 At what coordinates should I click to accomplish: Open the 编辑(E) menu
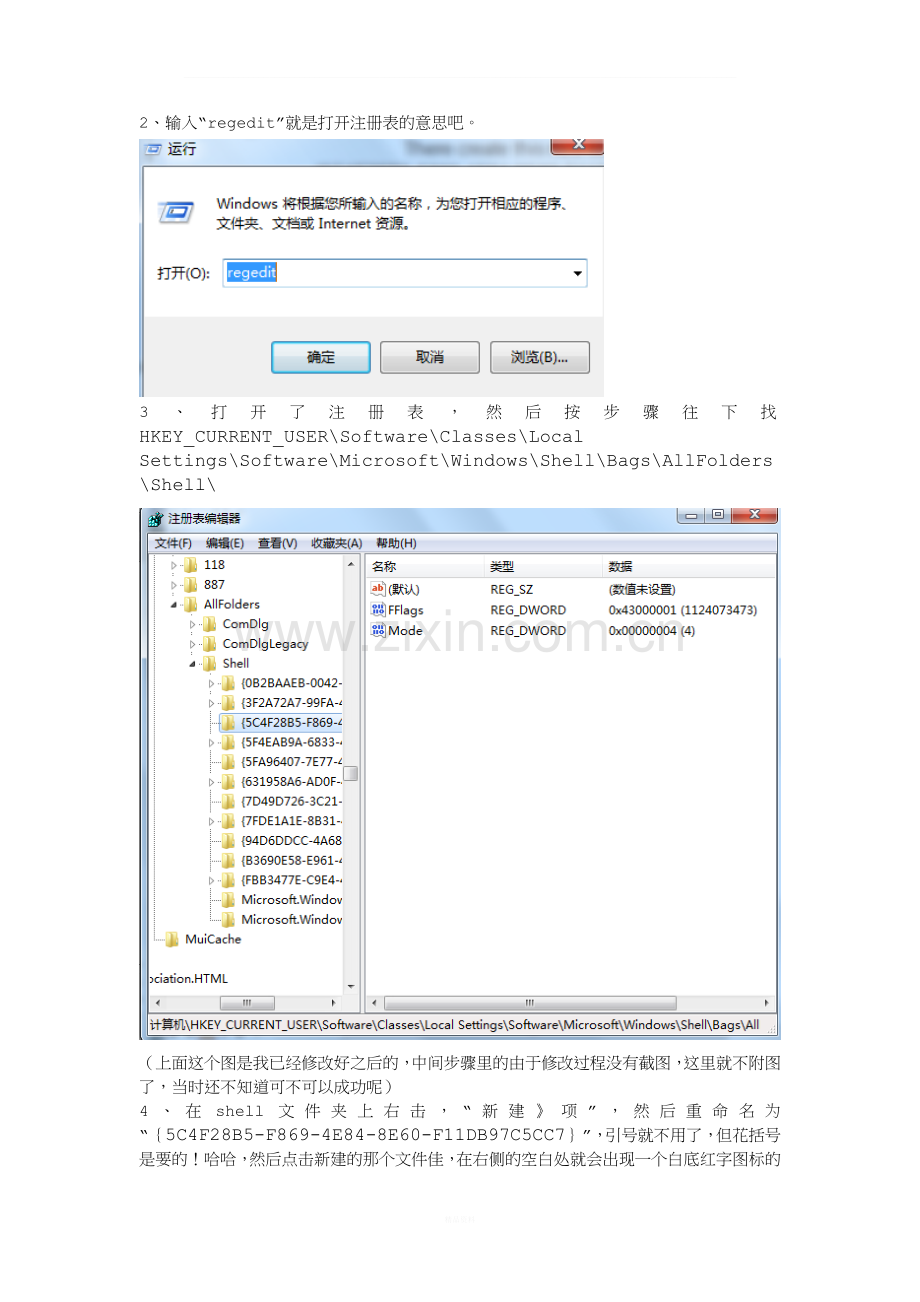click(224, 543)
